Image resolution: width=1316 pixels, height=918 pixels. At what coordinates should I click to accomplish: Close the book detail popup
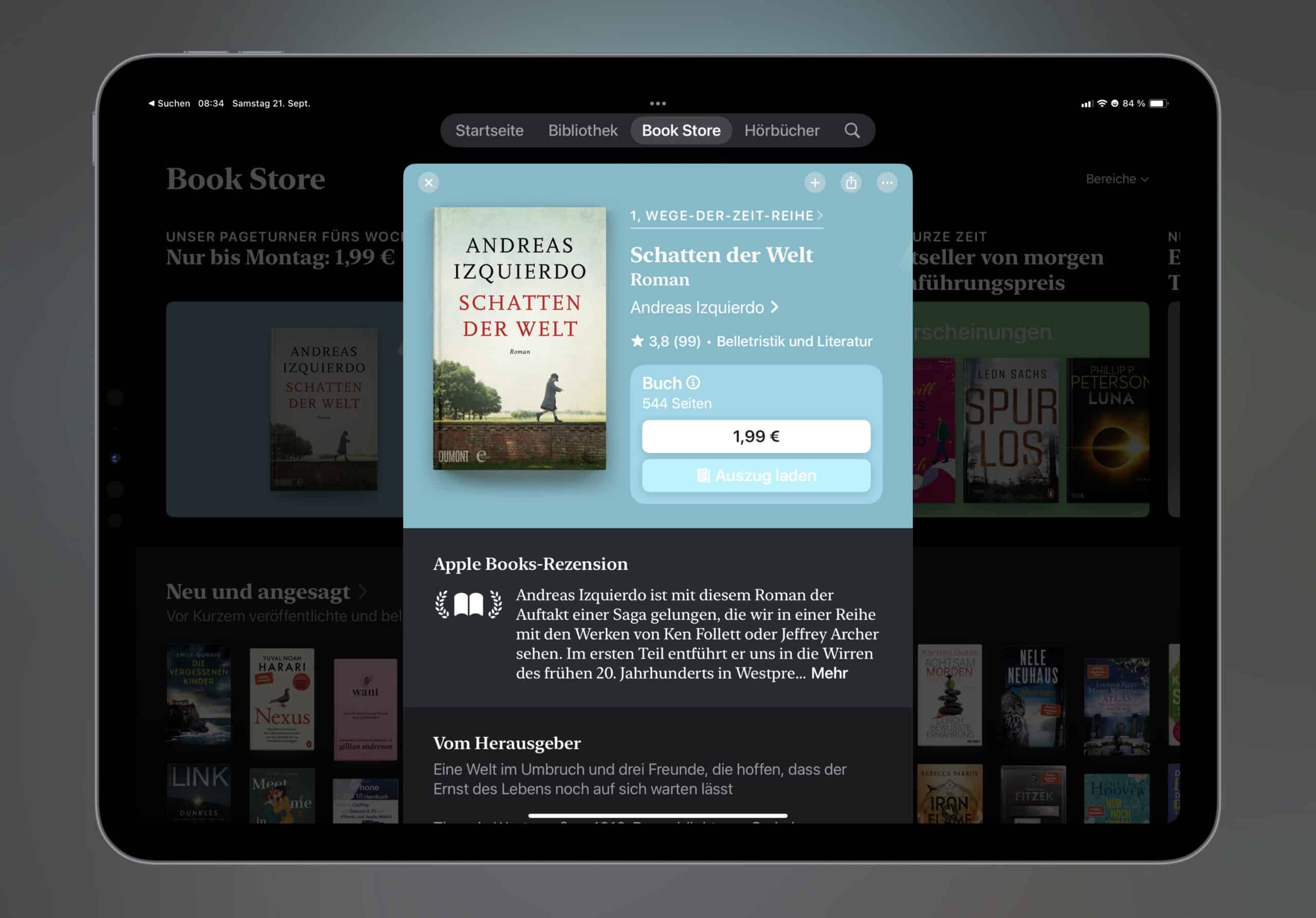(429, 183)
